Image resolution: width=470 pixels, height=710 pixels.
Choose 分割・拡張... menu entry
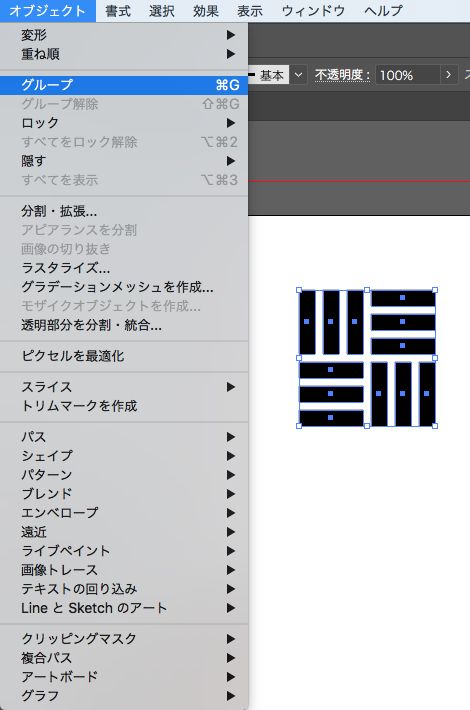coord(124,211)
